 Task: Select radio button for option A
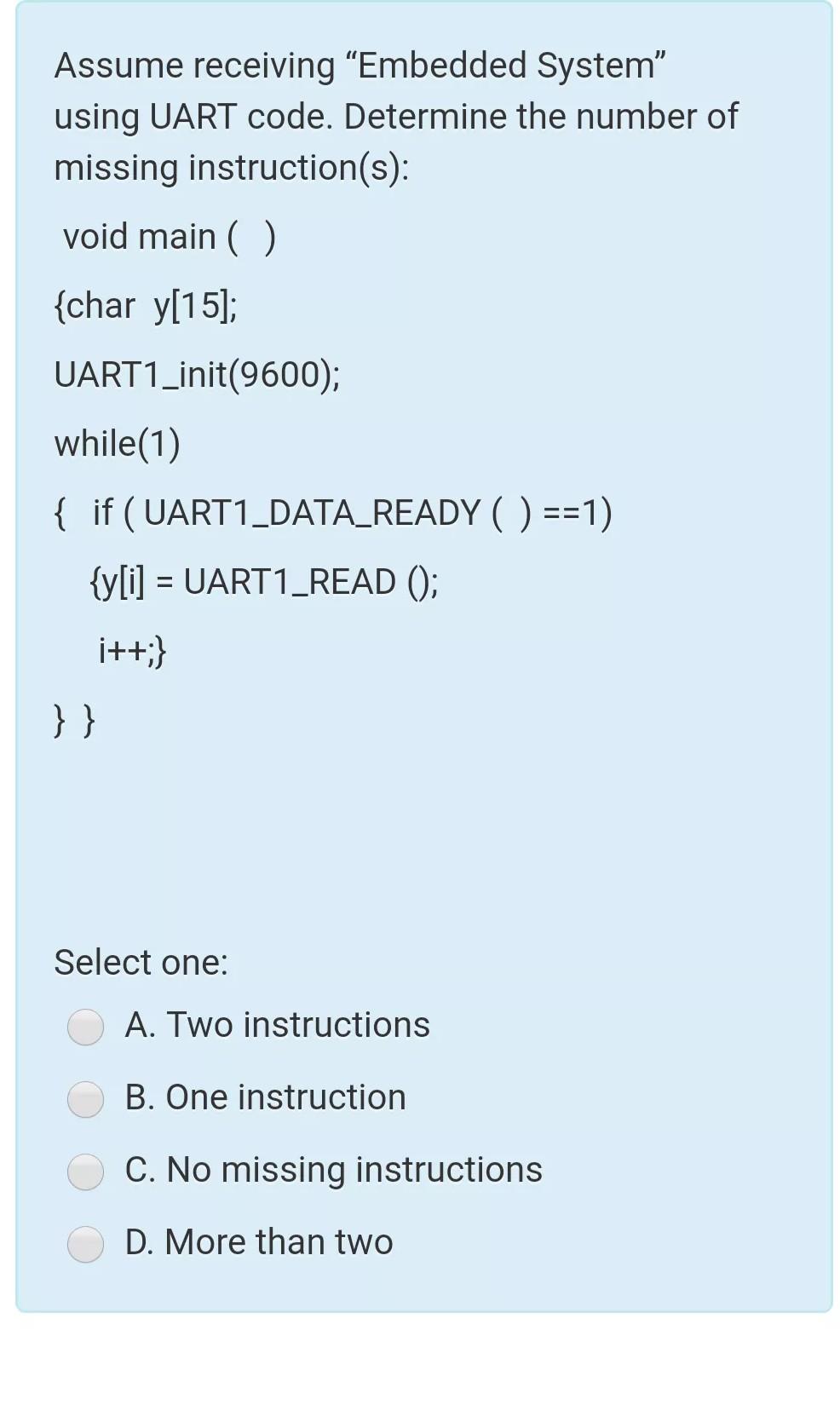pyautogui.click(x=85, y=1027)
